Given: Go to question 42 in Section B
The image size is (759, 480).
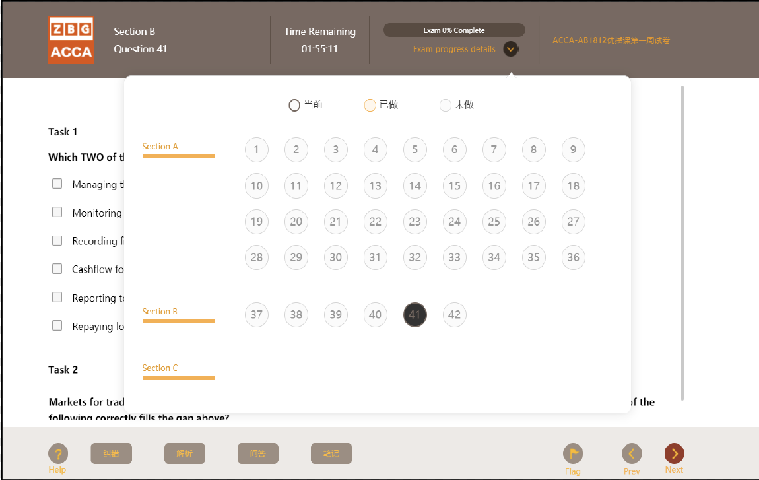Looking at the screenshot, I should 455,315.
